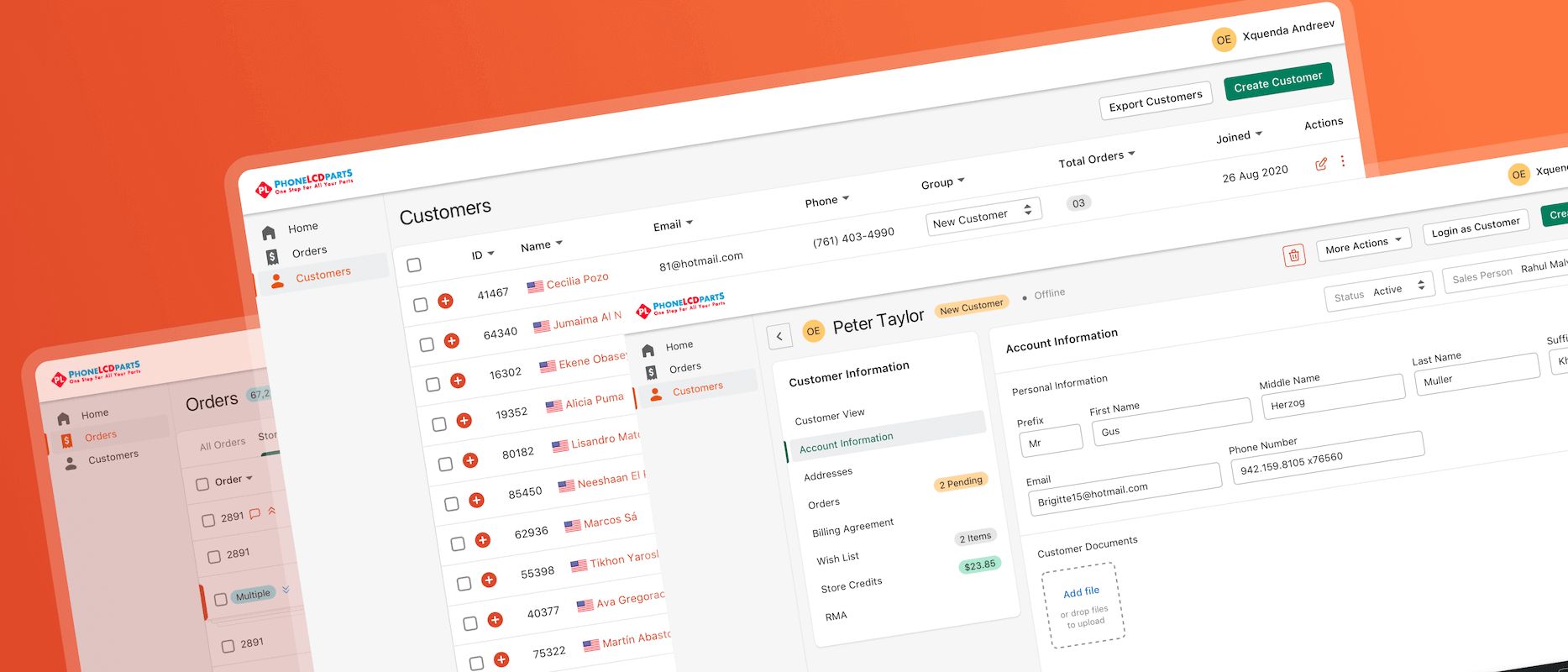Expand the More Actions dropdown
The image size is (1568, 672).
tap(1363, 244)
